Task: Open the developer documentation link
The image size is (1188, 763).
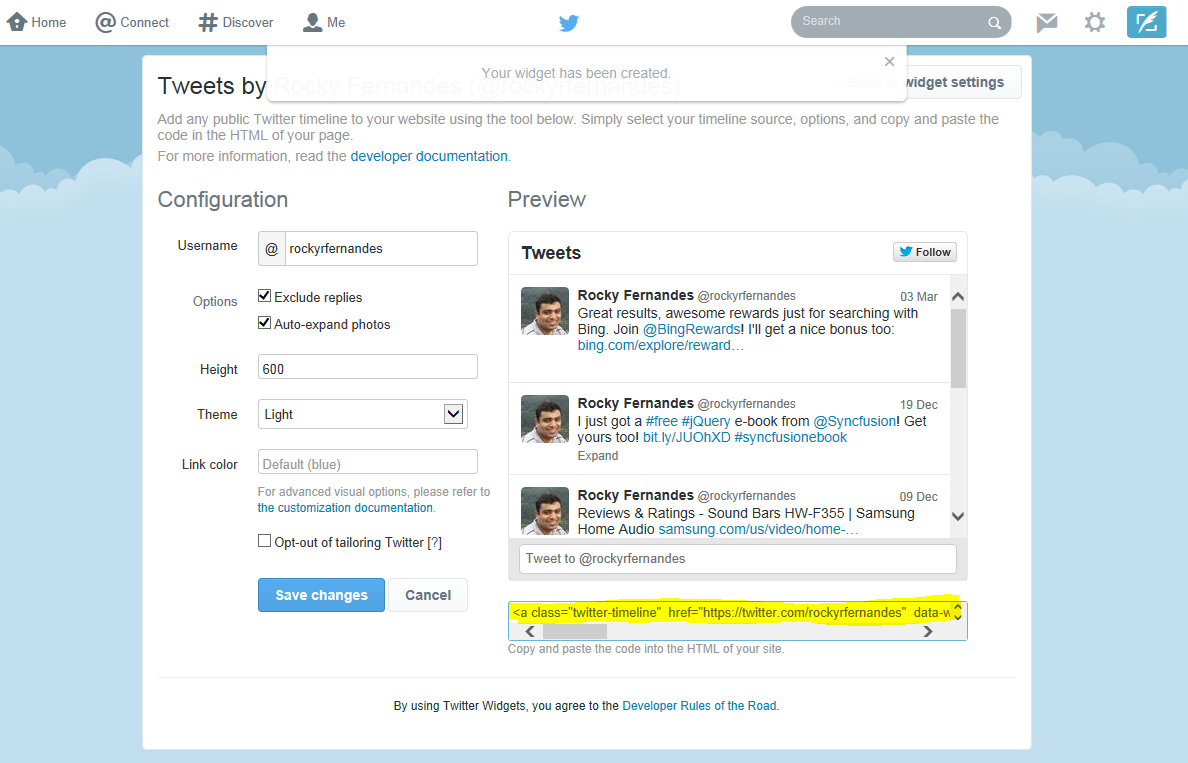Action: coord(429,156)
